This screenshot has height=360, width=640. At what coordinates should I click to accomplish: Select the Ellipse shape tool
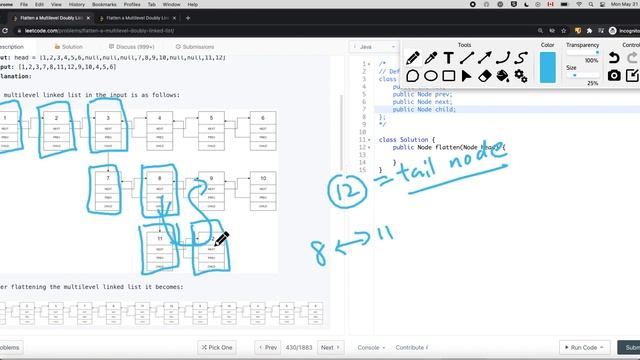(431, 76)
